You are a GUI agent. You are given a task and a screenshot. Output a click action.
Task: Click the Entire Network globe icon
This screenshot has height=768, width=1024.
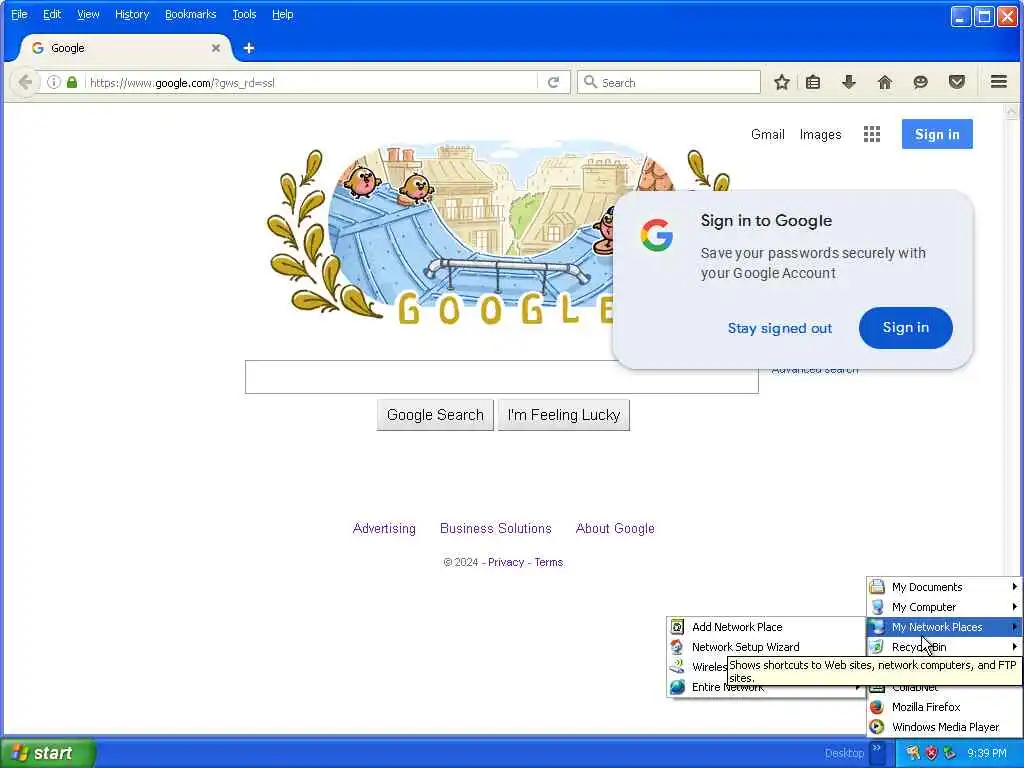(x=678, y=687)
